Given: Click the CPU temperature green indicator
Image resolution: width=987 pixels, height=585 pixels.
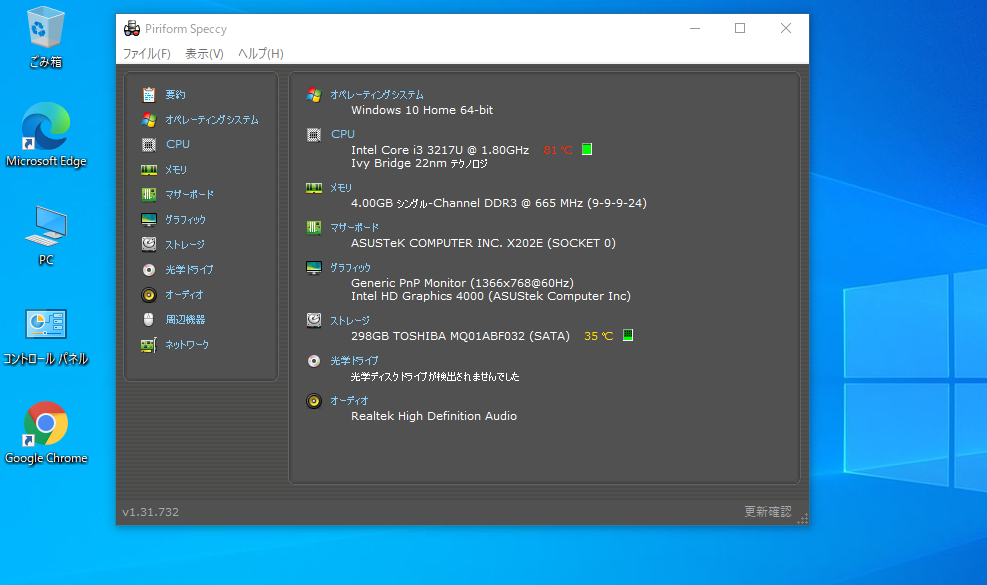Looking at the screenshot, I should pos(587,149).
